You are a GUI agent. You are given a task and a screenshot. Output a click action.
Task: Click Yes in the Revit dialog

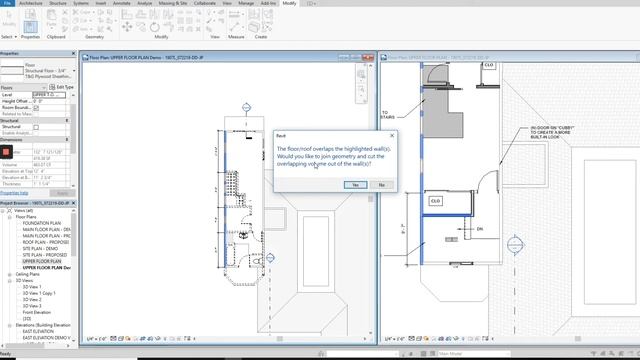point(356,185)
